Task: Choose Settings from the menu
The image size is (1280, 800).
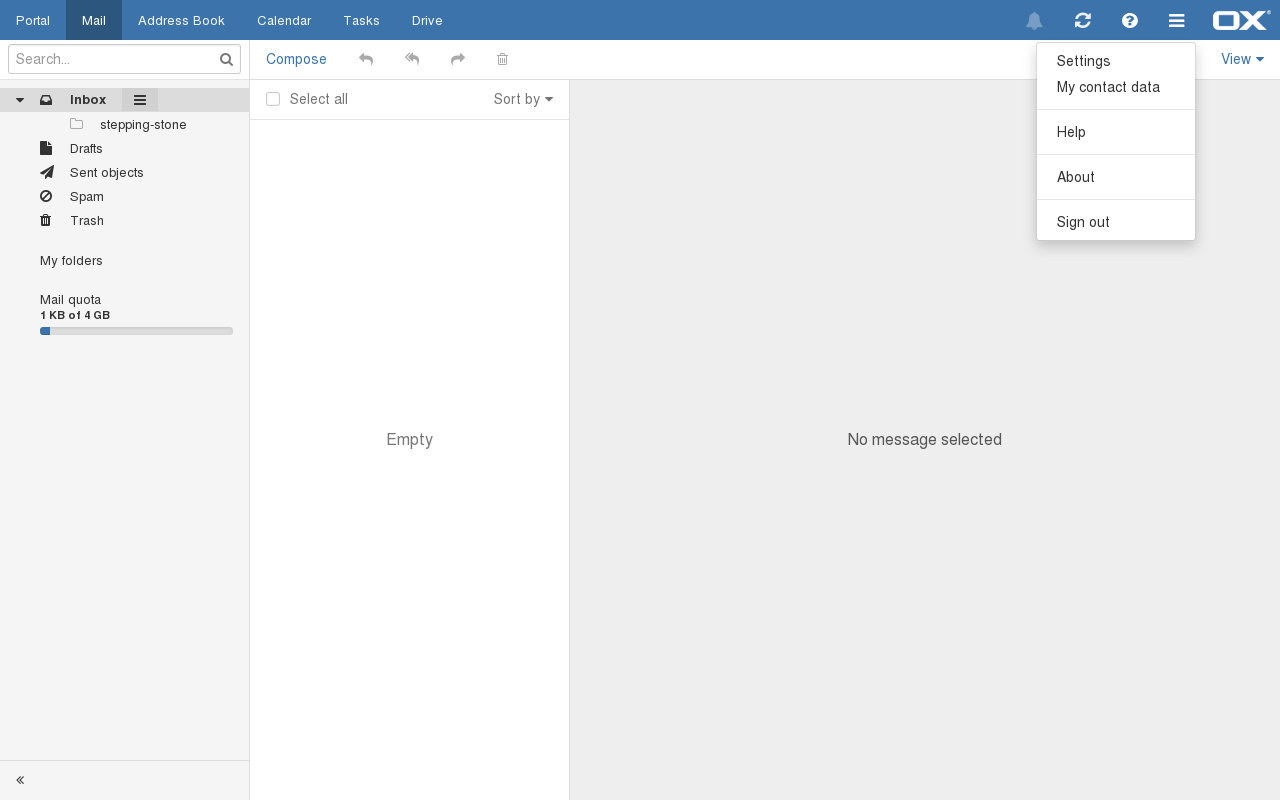Action: pyautogui.click(x=1083, y=61)
